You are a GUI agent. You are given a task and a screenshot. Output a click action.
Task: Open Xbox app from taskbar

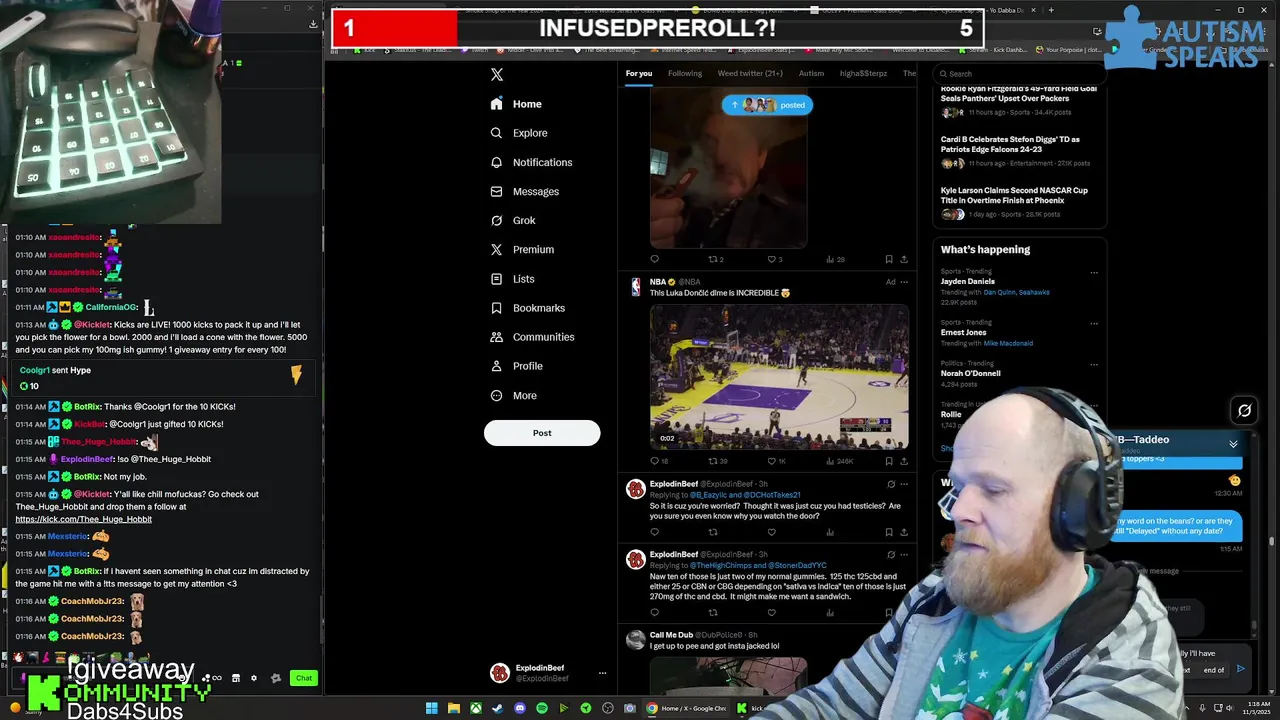(x=476, y=708)
